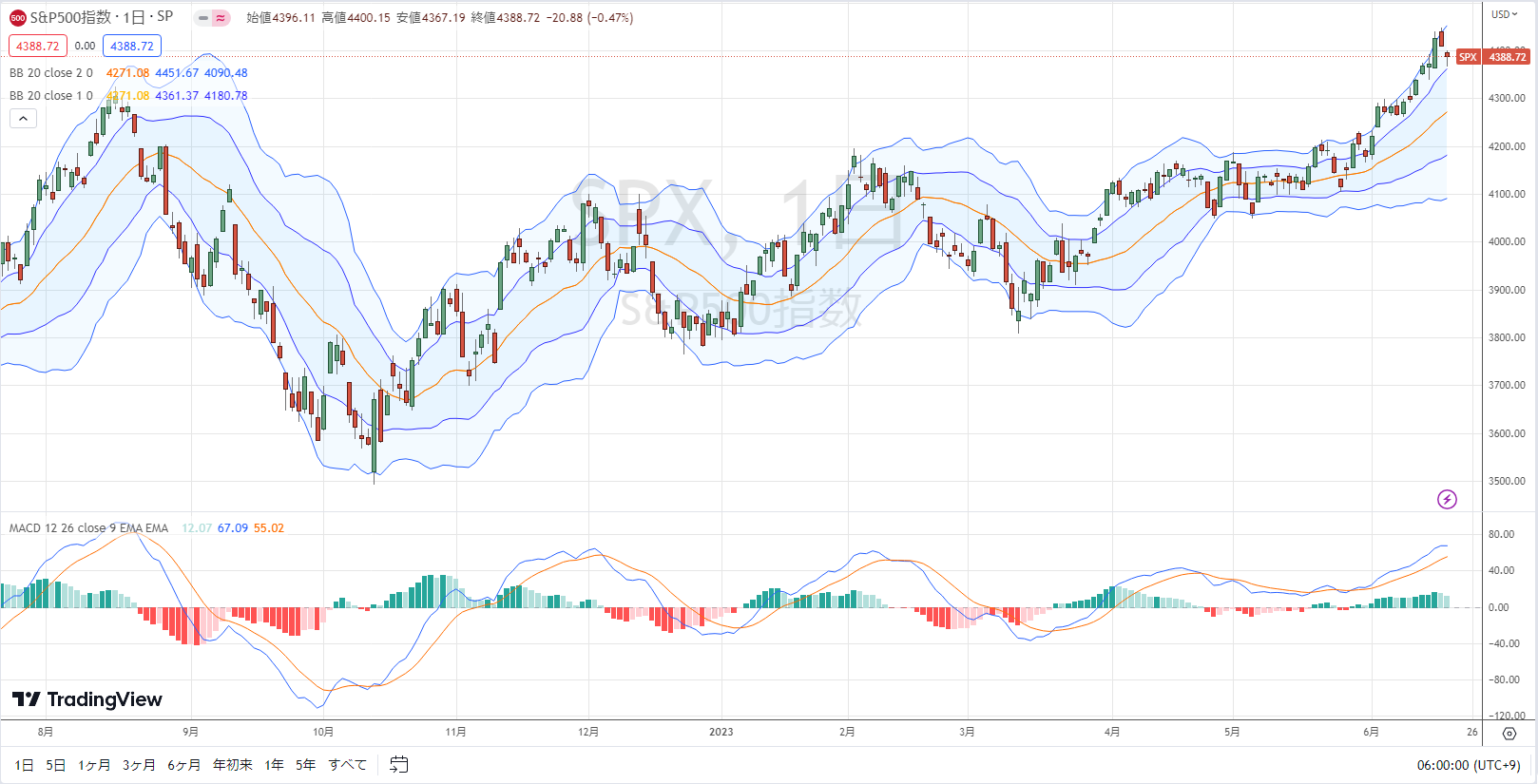Click the 終値4388.72 close value
The image size is (1538, 784).
pos(506,18)
